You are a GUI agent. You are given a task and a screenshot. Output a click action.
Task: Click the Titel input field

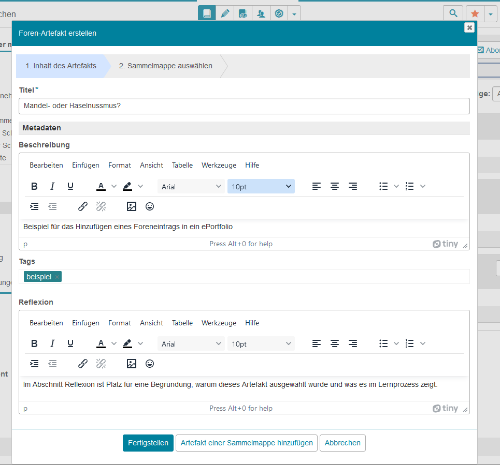pos(244,106)
